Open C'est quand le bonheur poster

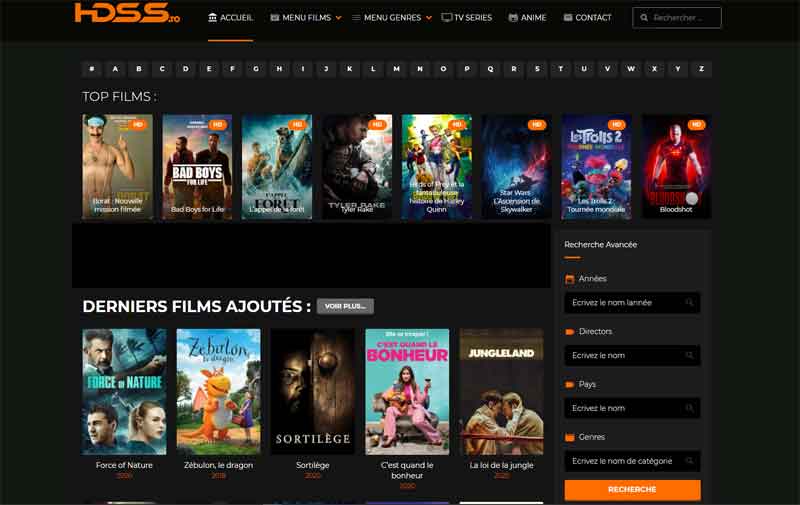(x=407, y=391)
